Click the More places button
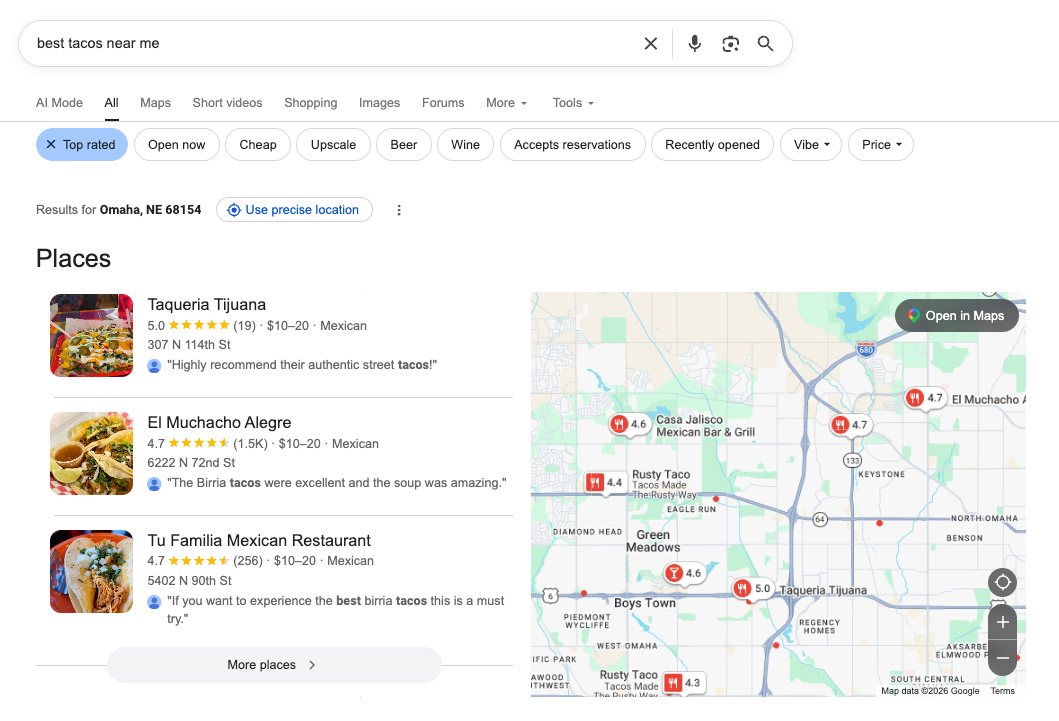The width and height of the screenshot is (1059, 721). coord(274,665)
